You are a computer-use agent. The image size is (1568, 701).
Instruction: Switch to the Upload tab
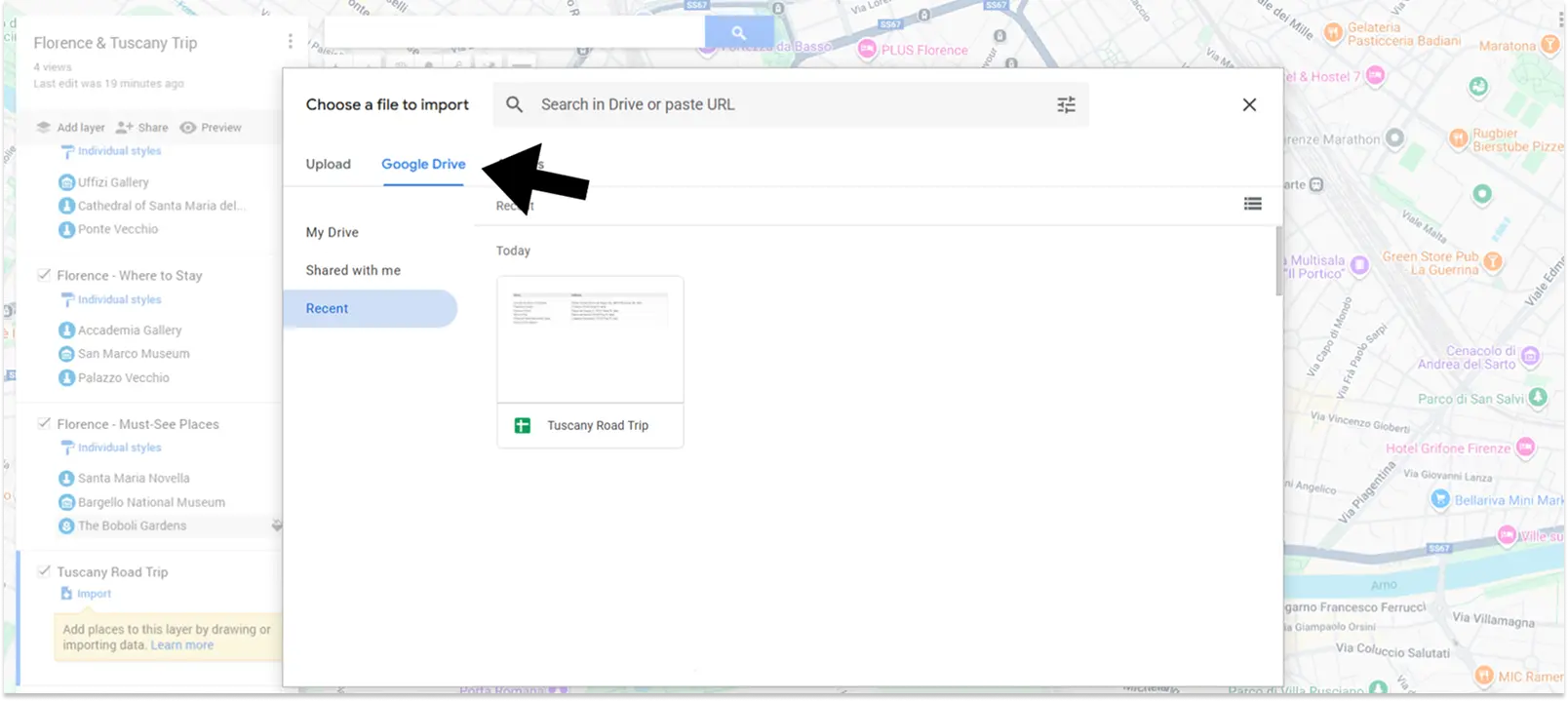point(328,164)
